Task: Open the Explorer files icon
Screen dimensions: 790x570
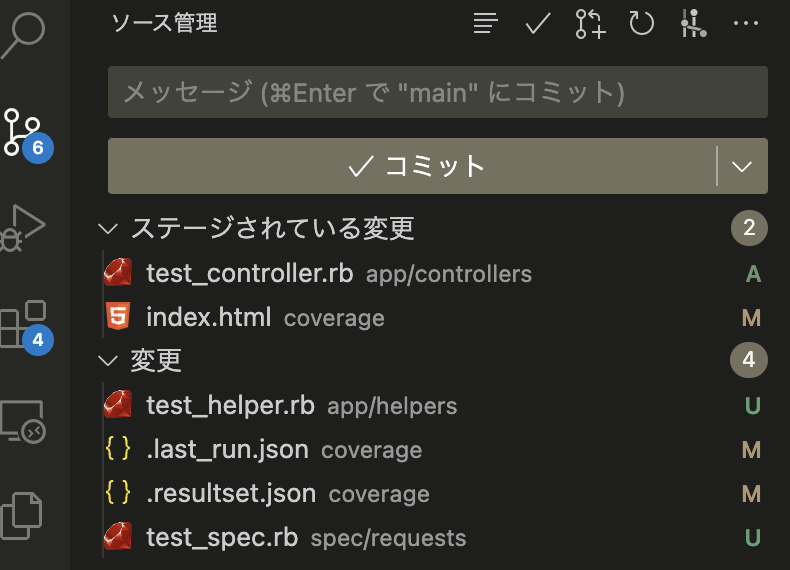Action: click(x=22, y=516)
